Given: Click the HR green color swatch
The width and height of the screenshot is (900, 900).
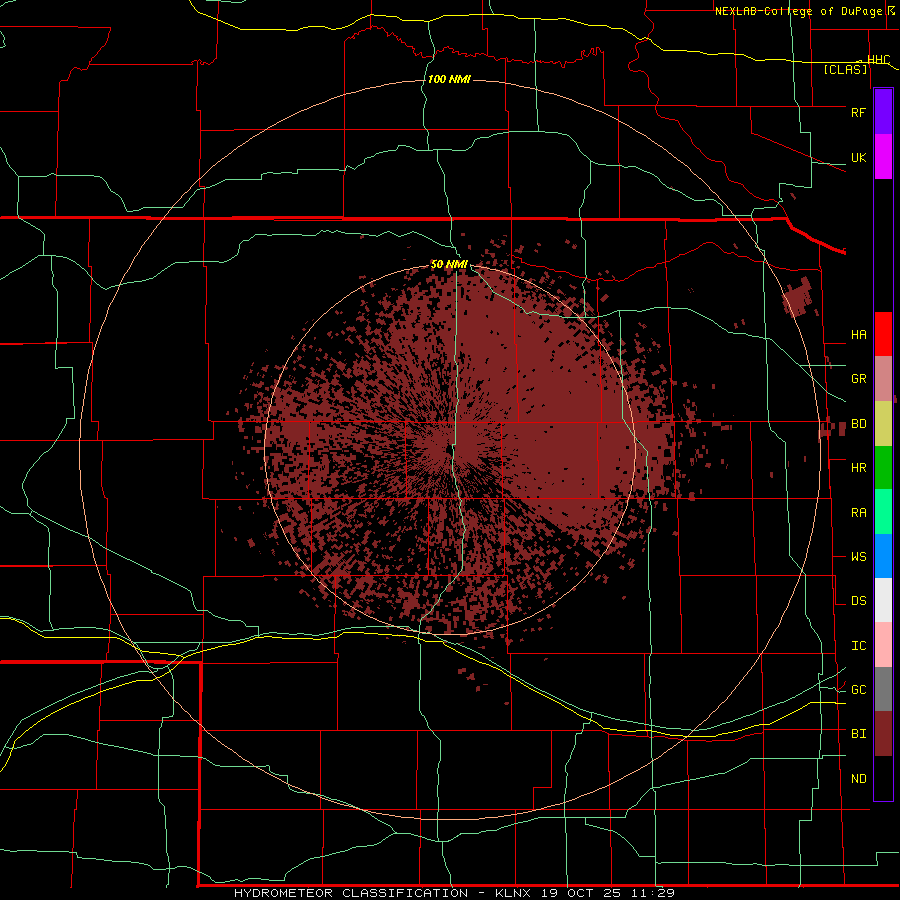Looking at the screenshot, I should click(883, 468).
